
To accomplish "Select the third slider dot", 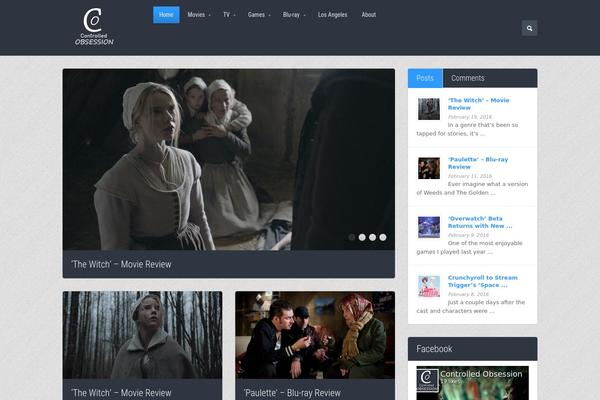I will [372, 237].
